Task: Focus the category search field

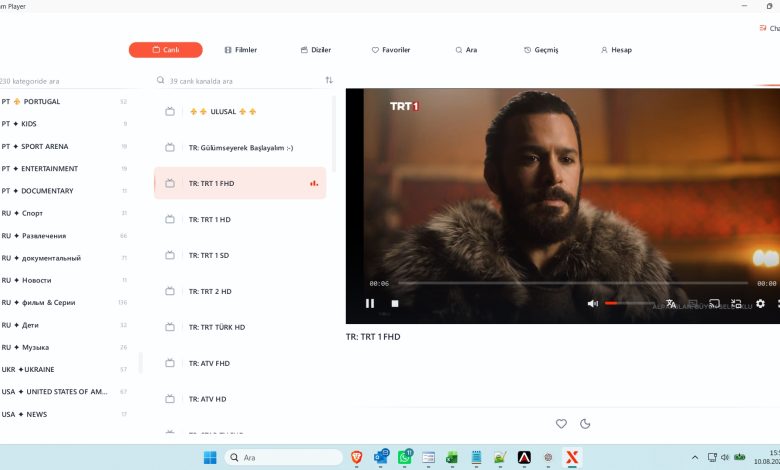Action: (x=65, y=81)
